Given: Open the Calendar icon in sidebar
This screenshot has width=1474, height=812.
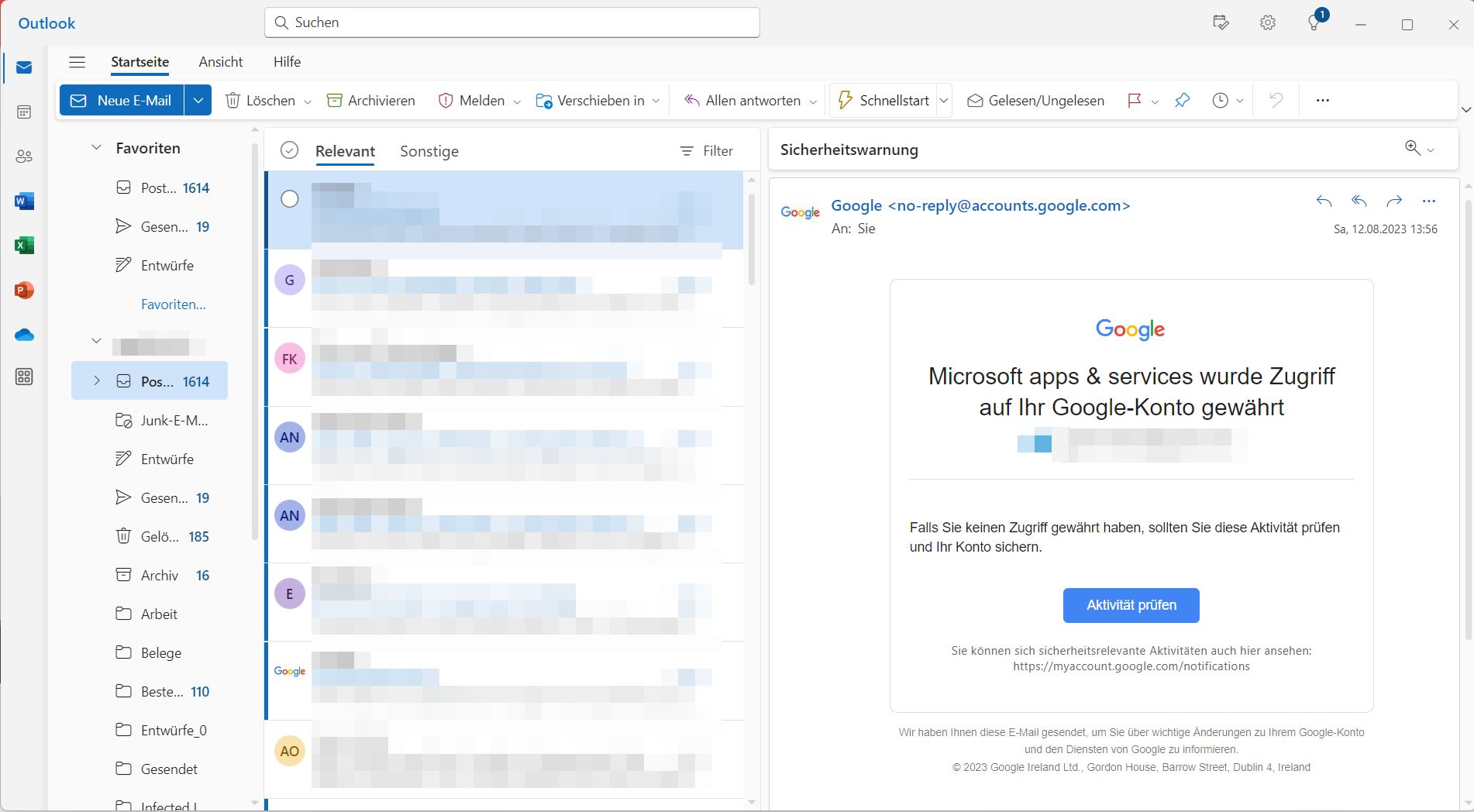Looking at the screenshot, I should coord(24,112).
